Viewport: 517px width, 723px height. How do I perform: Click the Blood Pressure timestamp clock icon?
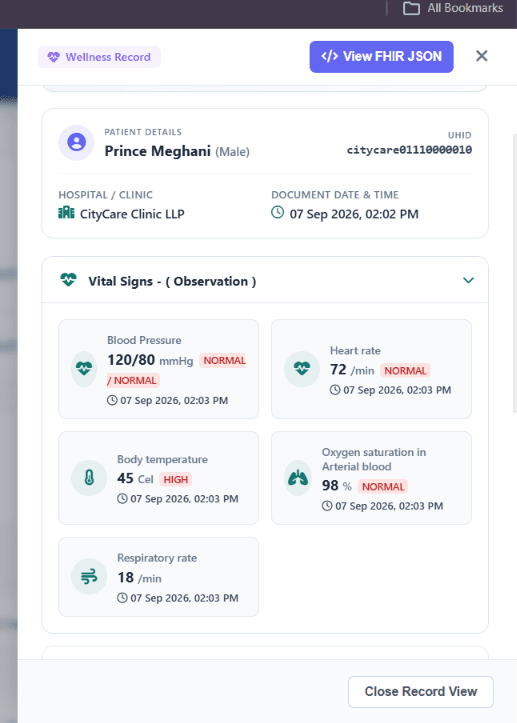[112, 400]
